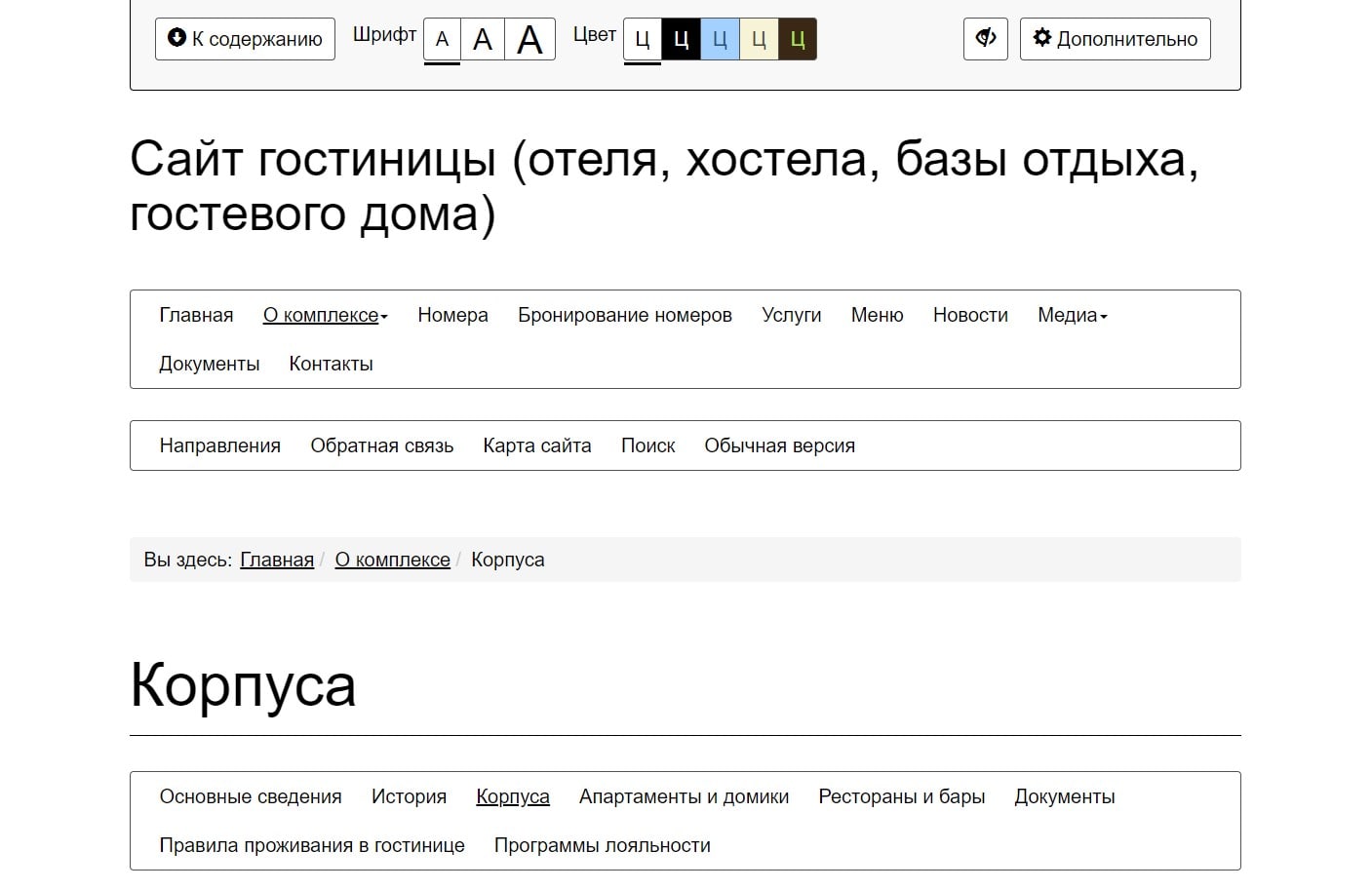Select the medium font size A
Image resolution: width=1372 pixels, height=890 pixels.
pos(483,40)
